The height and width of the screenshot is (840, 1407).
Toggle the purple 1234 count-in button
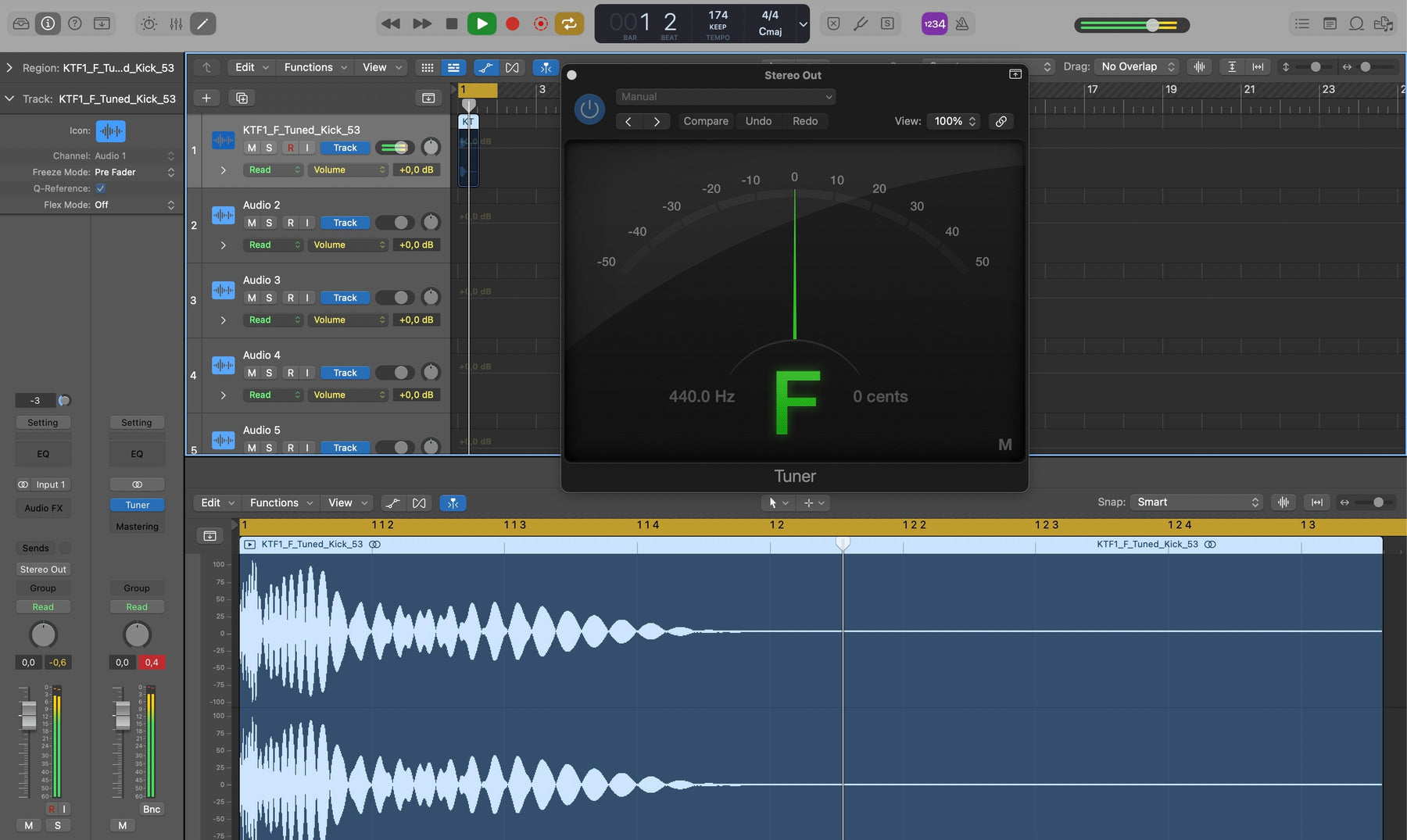(934, 23)
